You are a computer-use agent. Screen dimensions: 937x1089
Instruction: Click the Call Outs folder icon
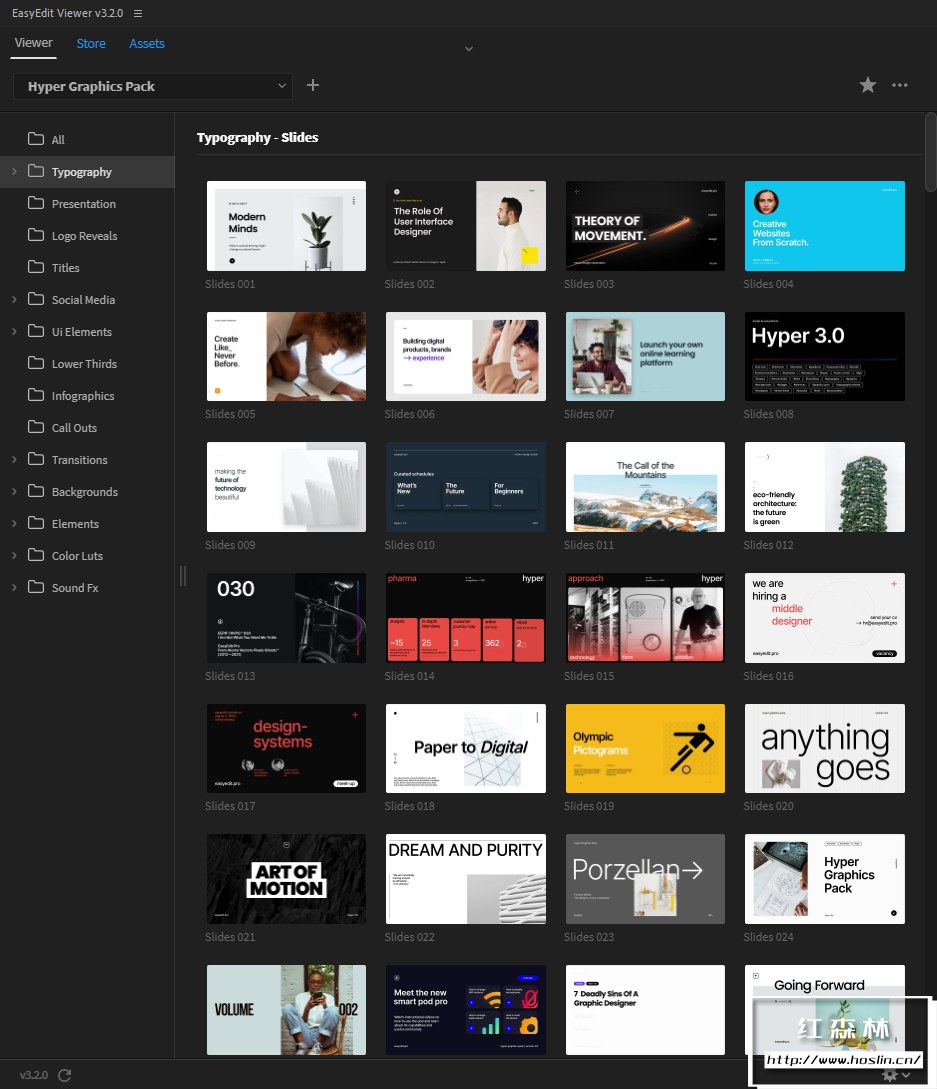[x=36, y=428]
